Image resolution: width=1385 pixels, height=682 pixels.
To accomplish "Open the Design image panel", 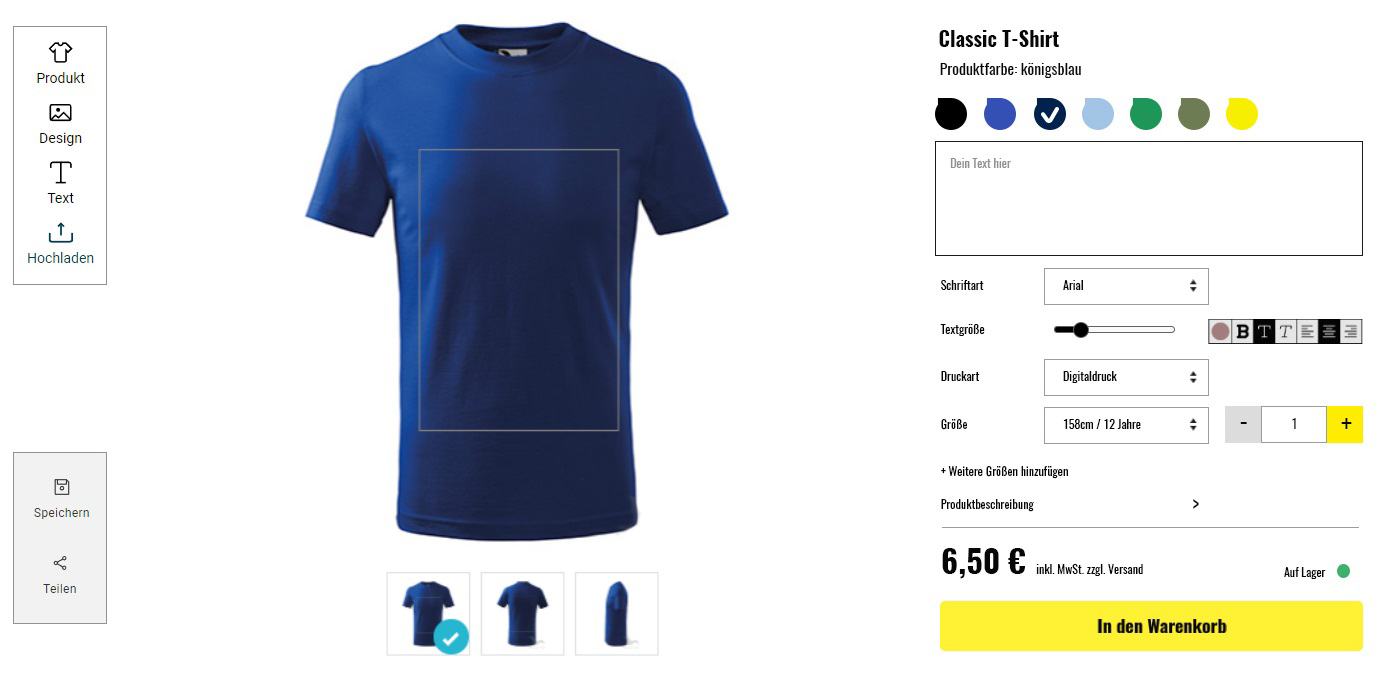I will coord(60,124).
